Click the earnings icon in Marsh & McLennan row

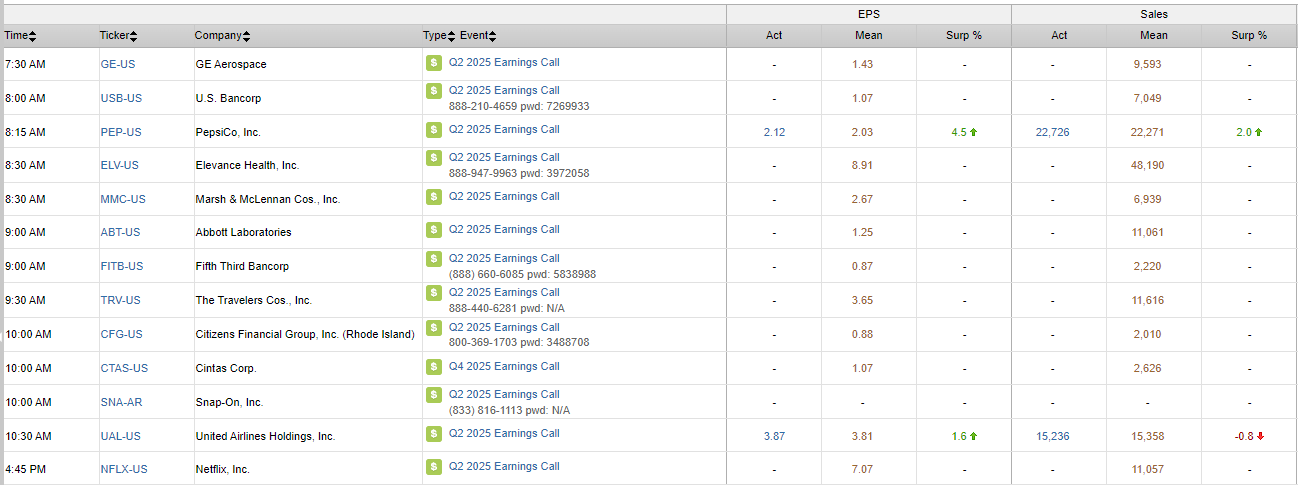tap(433, 197)
